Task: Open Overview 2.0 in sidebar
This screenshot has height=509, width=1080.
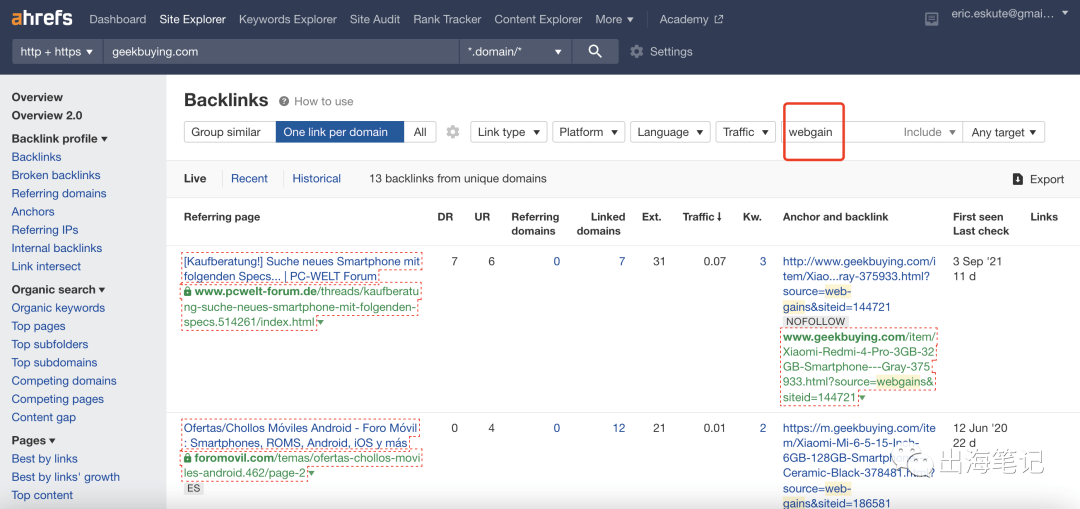Action: coord(47,115)
